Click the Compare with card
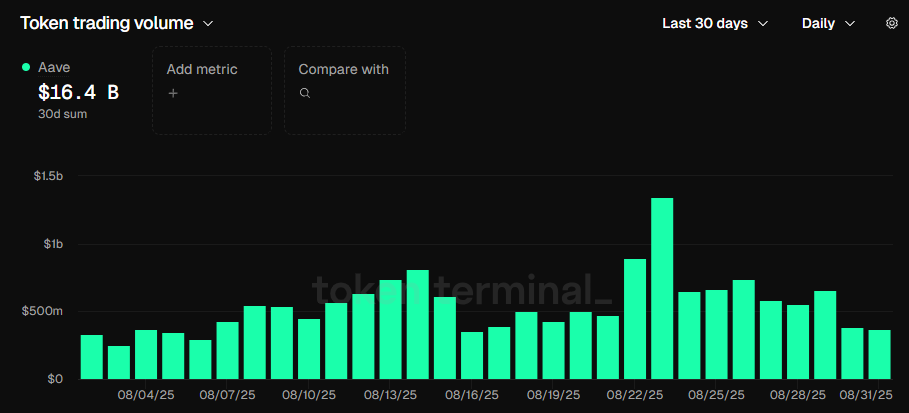 pyautogui.click(x=344, y=90)
